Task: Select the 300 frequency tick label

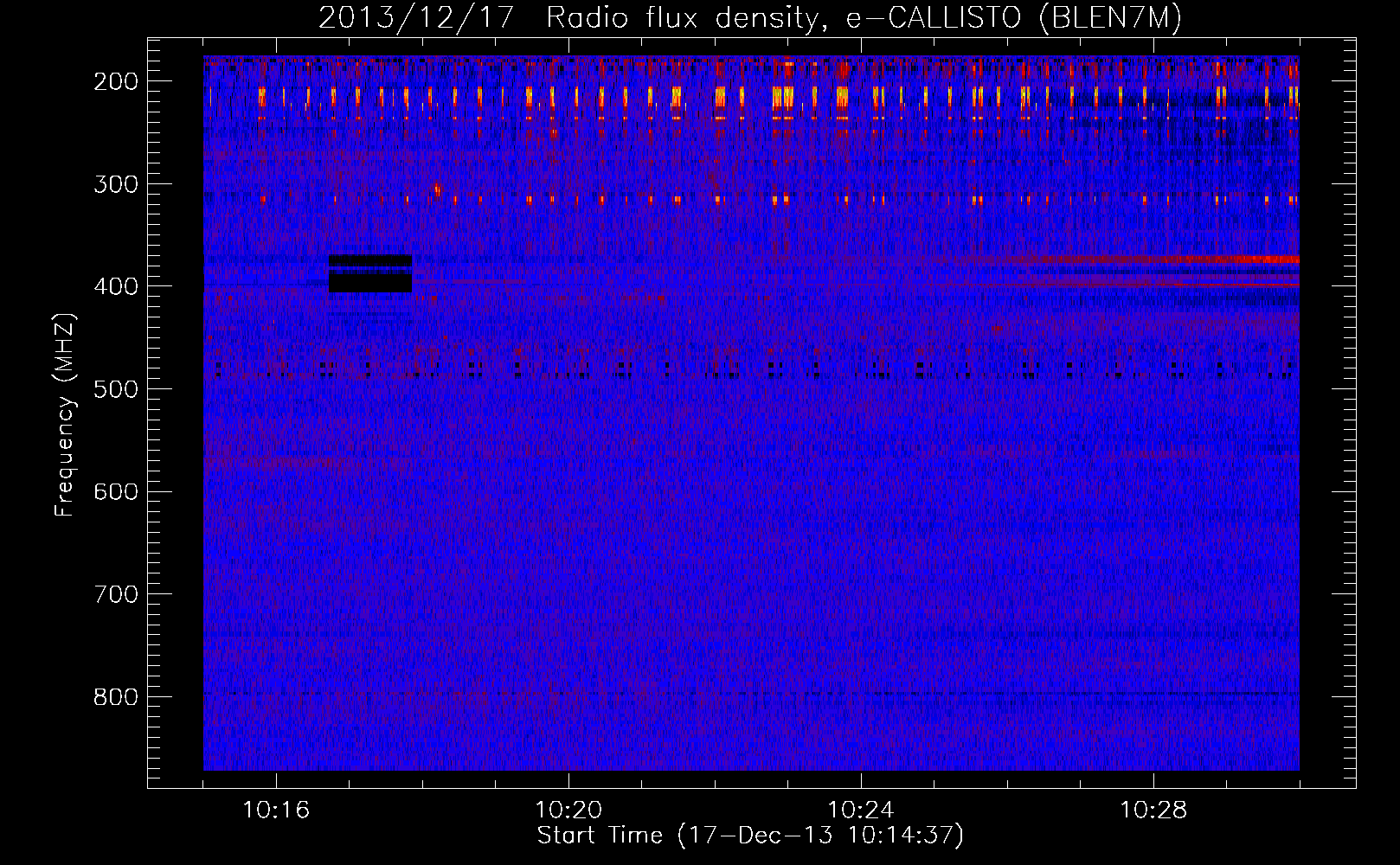Action: 116,184
